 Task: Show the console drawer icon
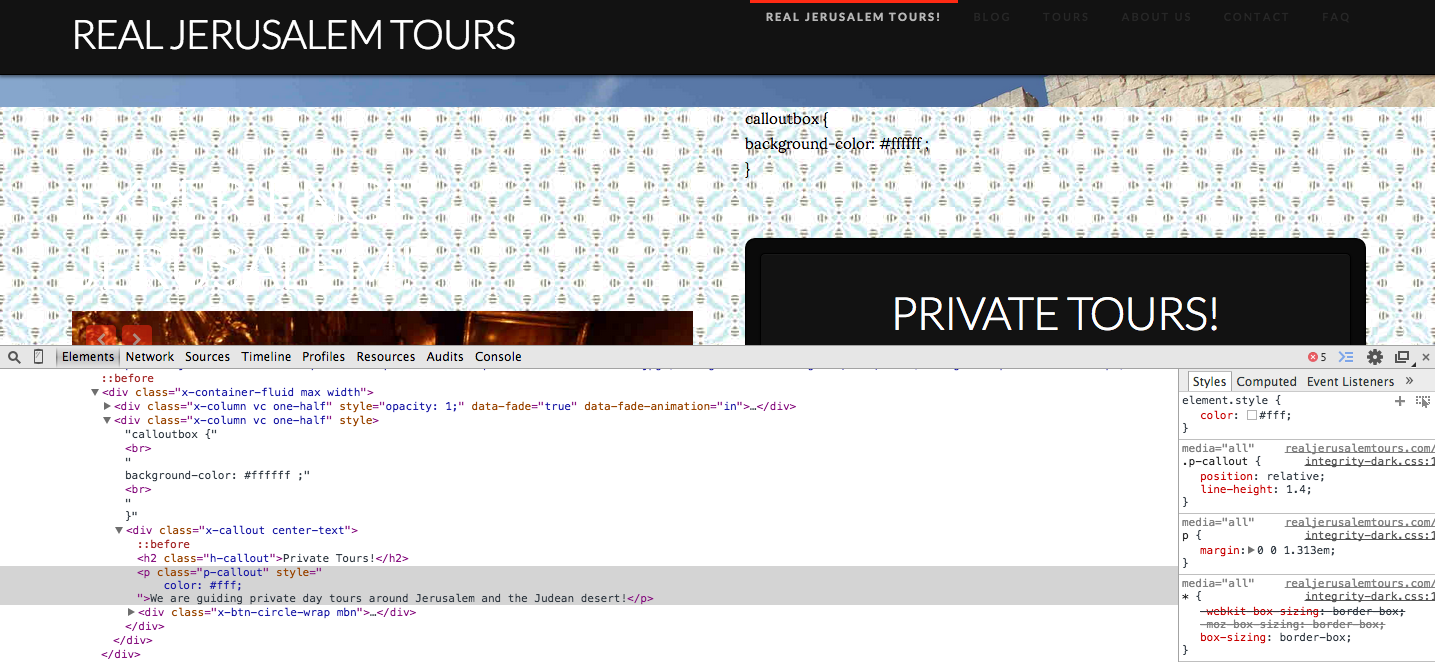click(1346, 357)
